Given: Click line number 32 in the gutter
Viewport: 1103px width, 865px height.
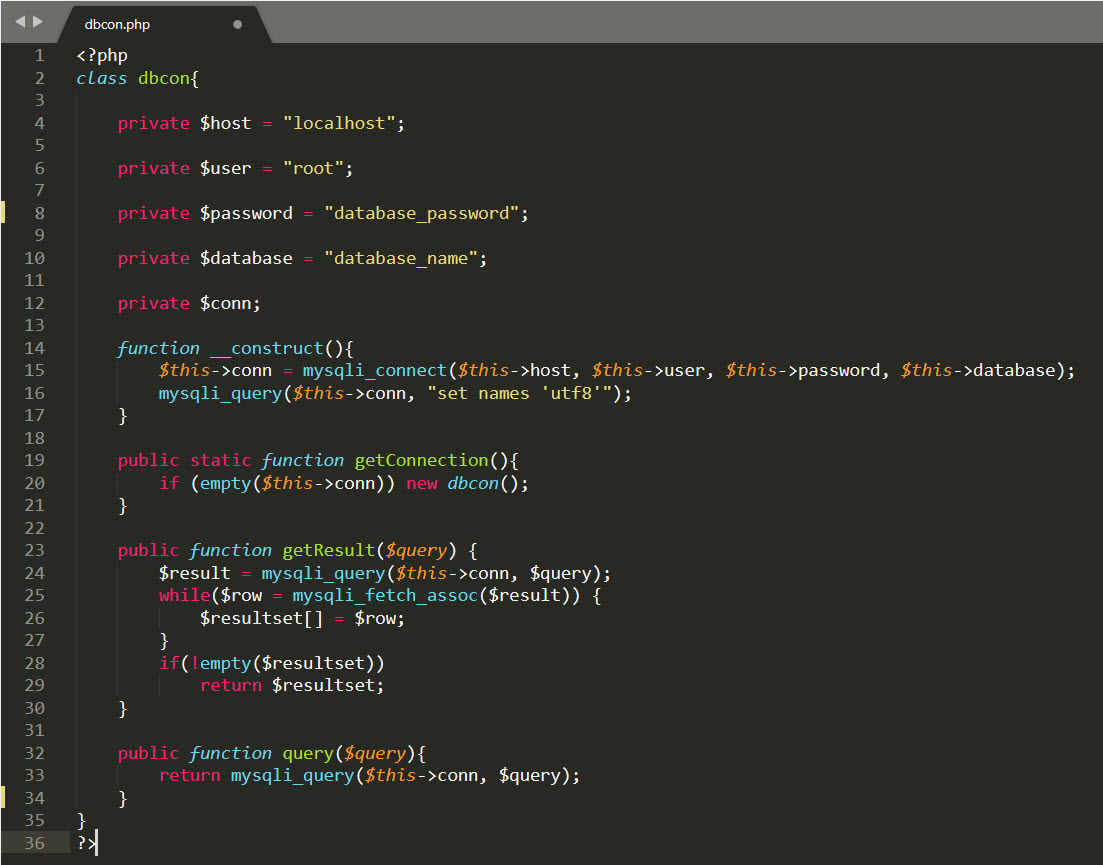Looking at the screenshot, I should (x=34, y=753).
